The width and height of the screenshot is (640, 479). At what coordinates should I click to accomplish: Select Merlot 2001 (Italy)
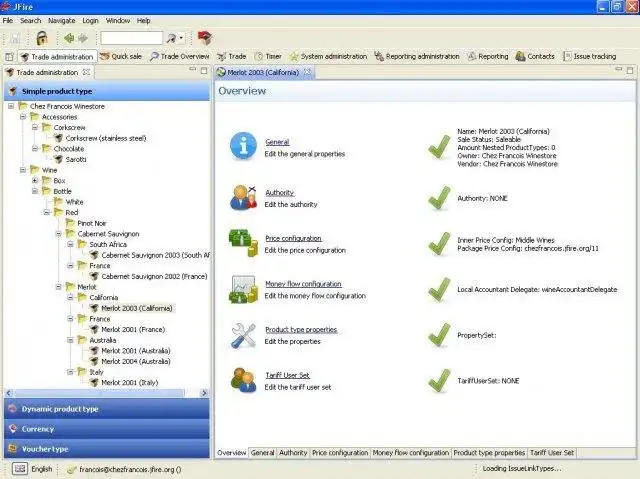click(129, 382)
